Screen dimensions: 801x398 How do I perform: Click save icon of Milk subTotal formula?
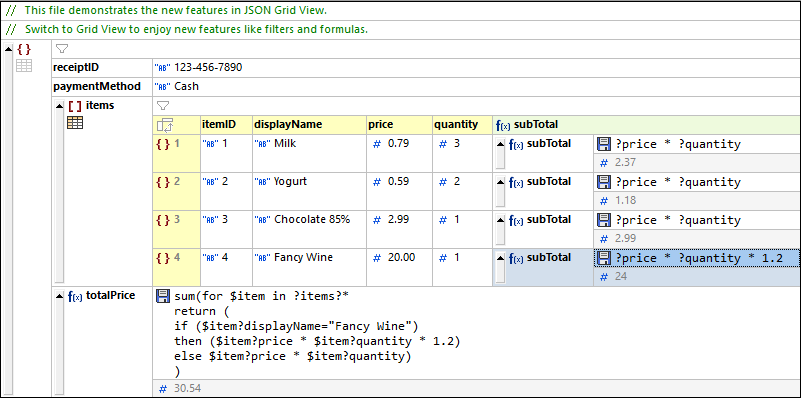point(604,144)
